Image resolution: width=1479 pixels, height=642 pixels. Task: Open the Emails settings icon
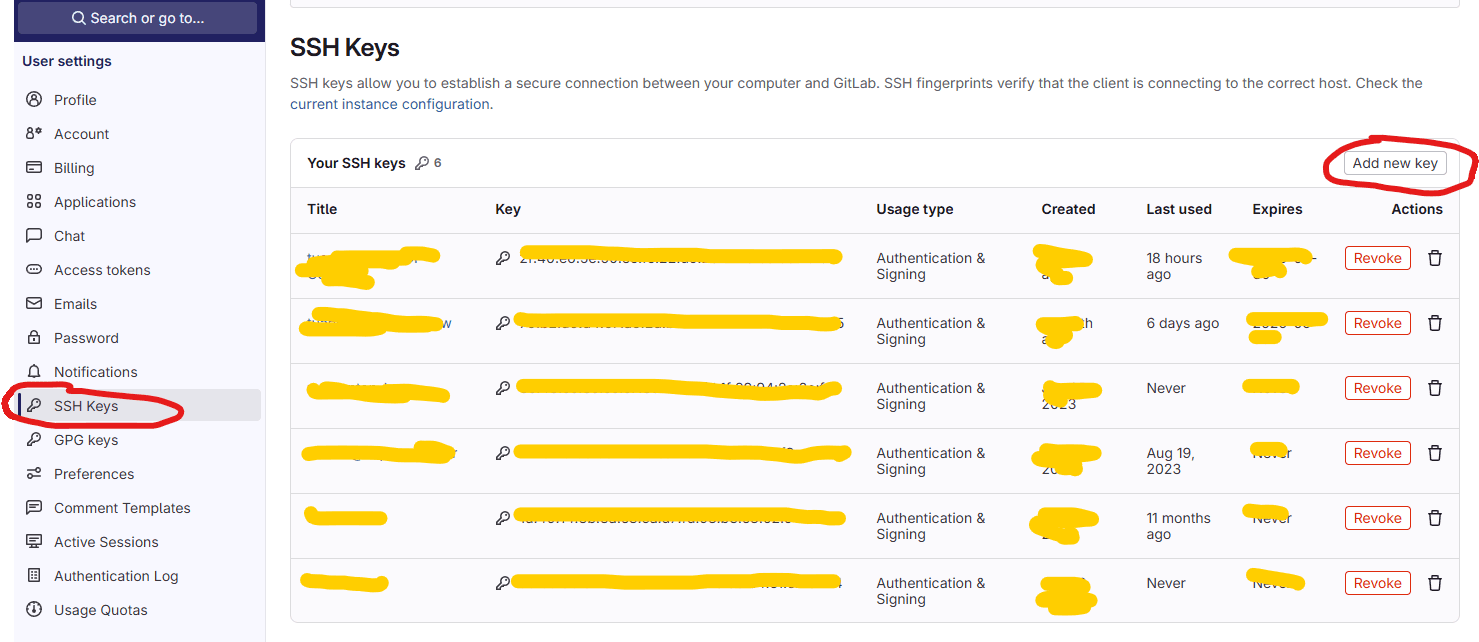click(33, 303)
